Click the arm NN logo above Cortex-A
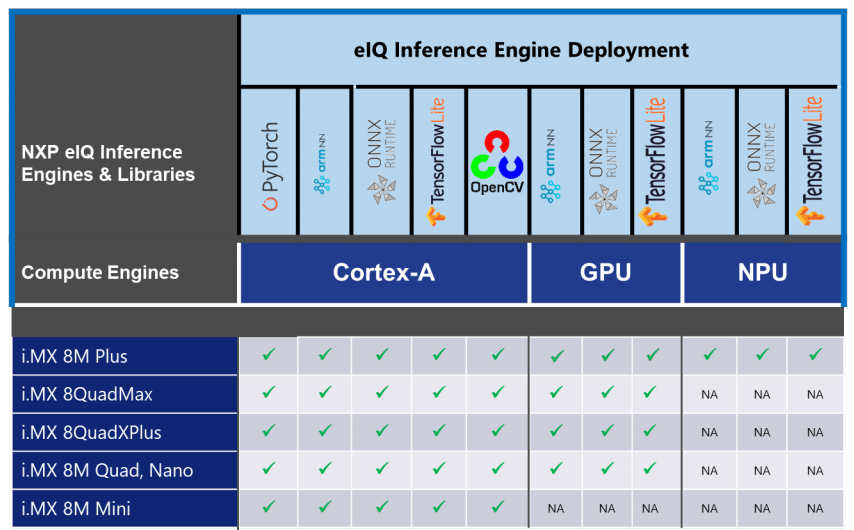Image resolution: width=854 pixels, height=530 pixels. tap(322, 163)
